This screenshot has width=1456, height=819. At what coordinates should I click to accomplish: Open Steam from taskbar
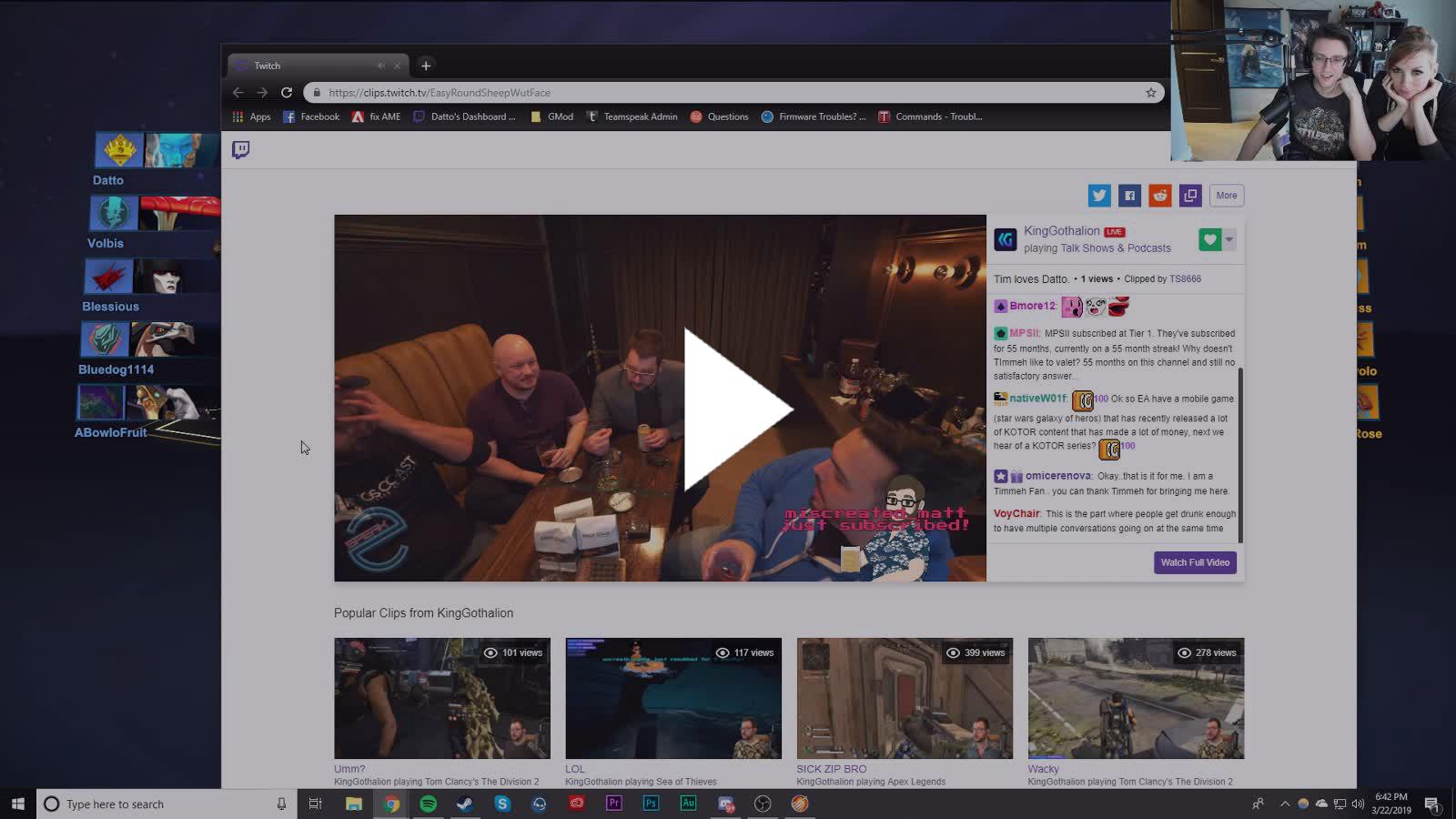point(465,804)
